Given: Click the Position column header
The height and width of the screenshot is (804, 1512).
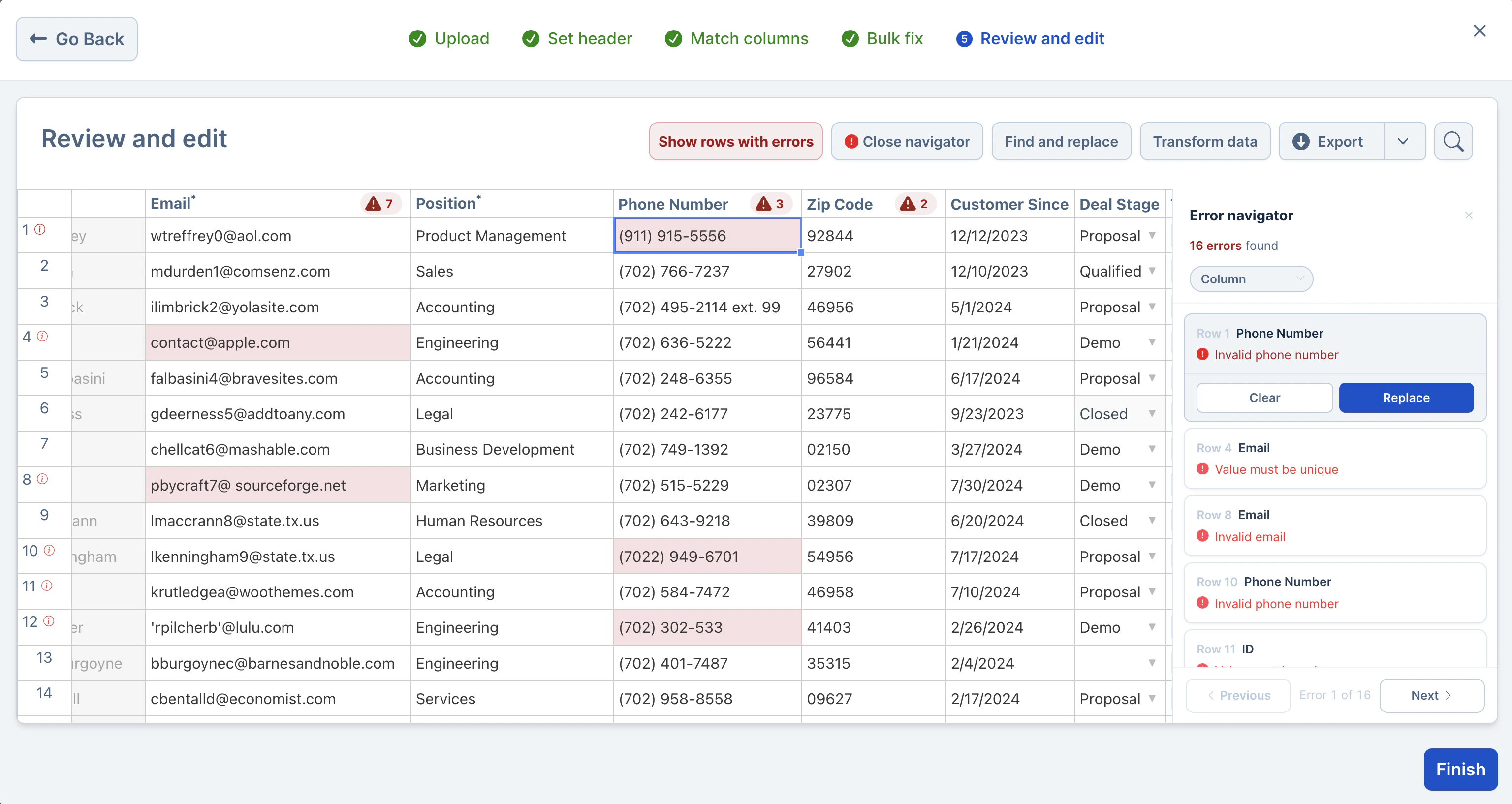Looking at the screenshot, I should pyautogui.click(x=512, y=204).
